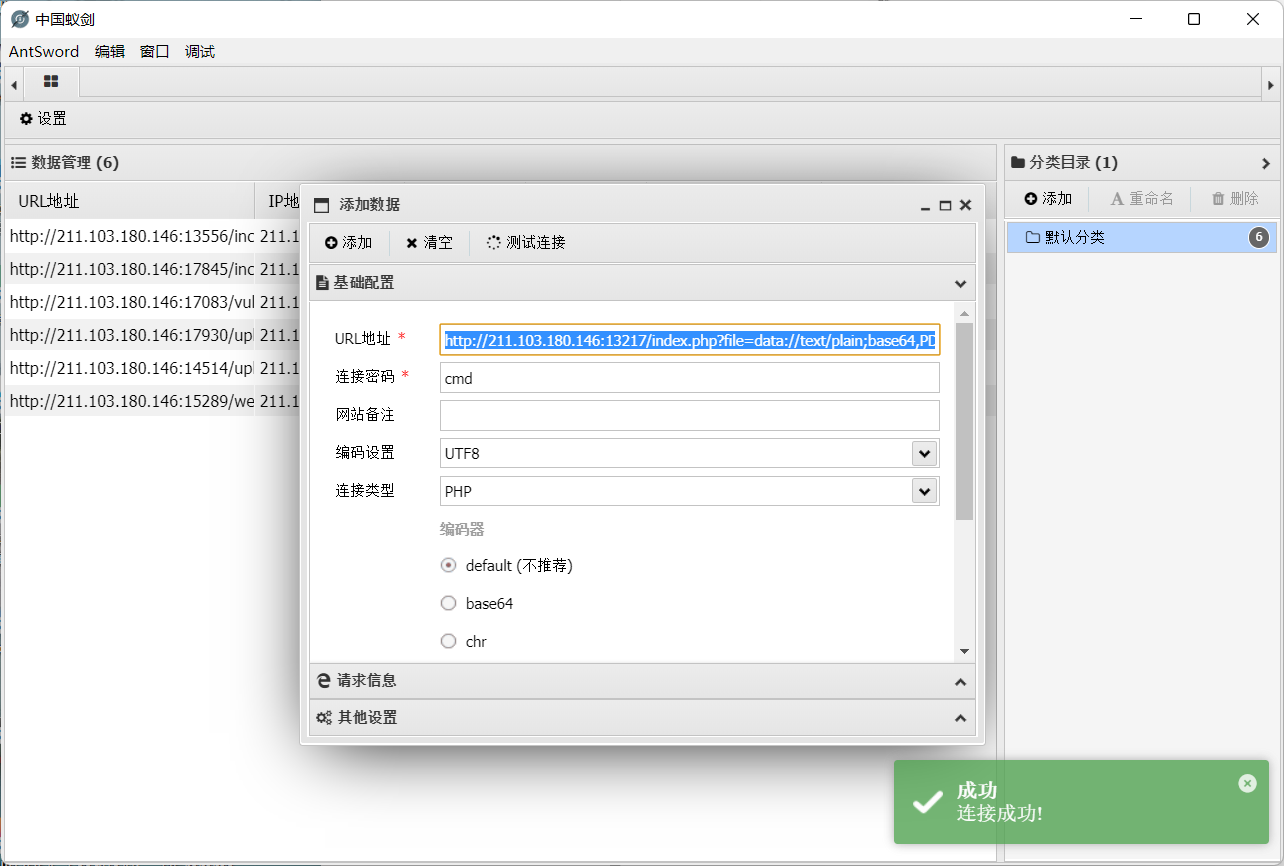Close the 添加数据 dialog

coord(965,205)
